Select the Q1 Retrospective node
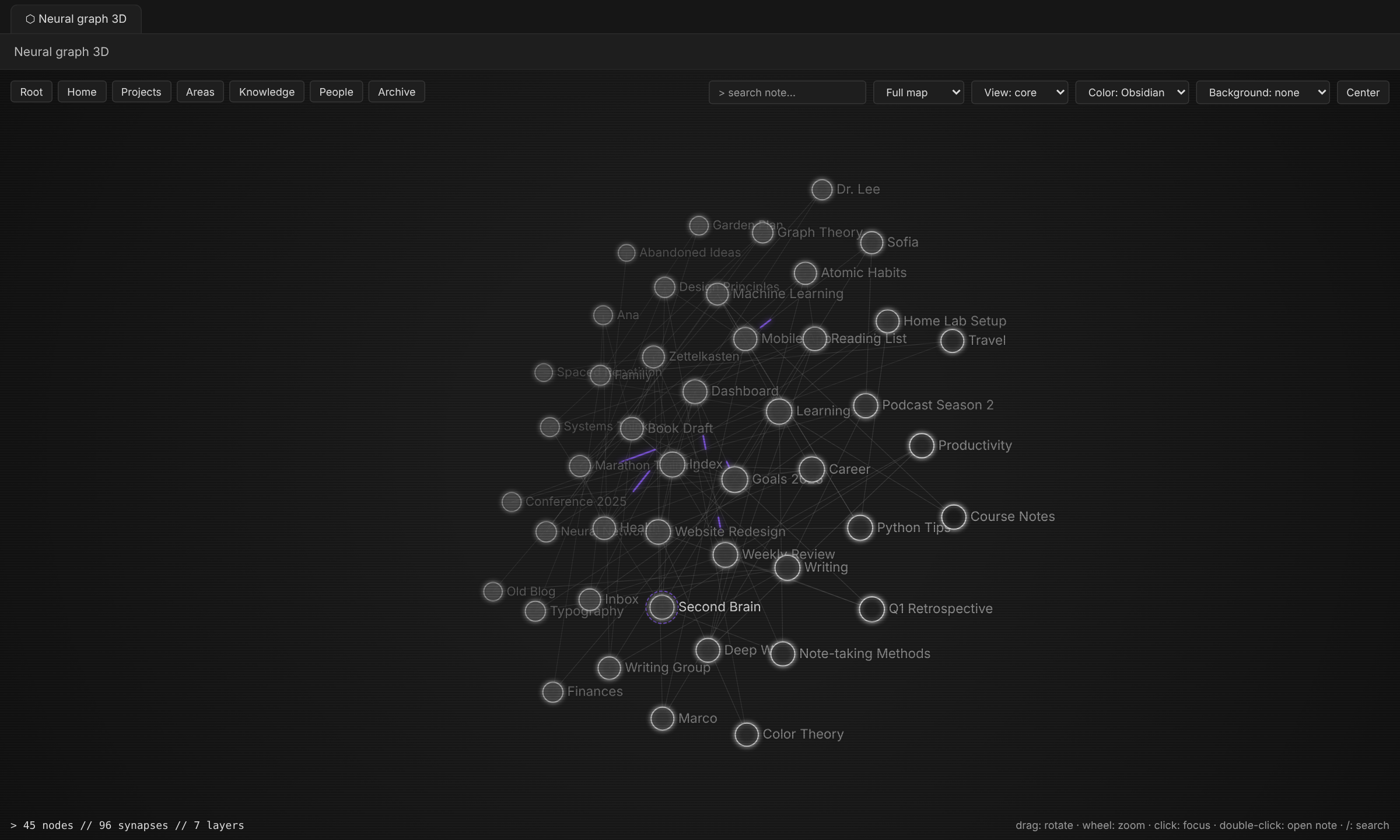Image resolution: width=1400 pixels, height=840 pixels. (871, 609)
